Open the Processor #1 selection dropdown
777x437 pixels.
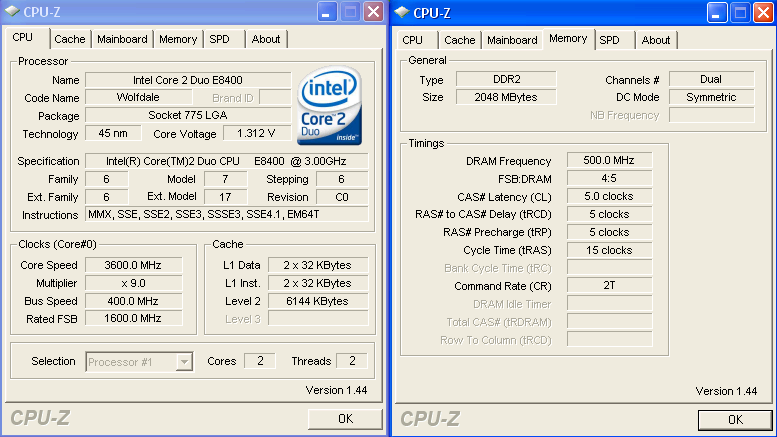[x=184, y=362]
